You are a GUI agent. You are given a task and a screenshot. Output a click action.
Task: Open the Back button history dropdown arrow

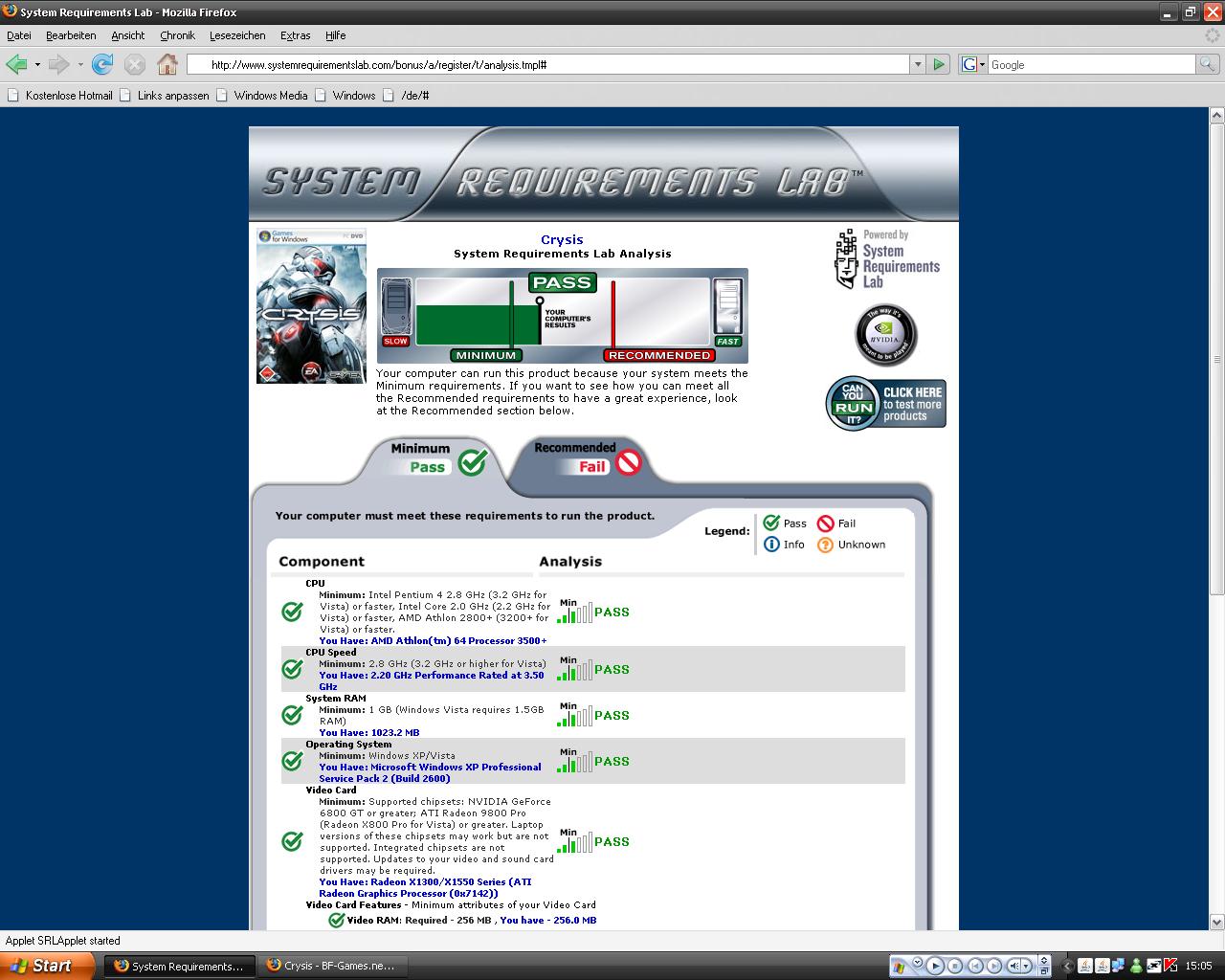point(37,65)
